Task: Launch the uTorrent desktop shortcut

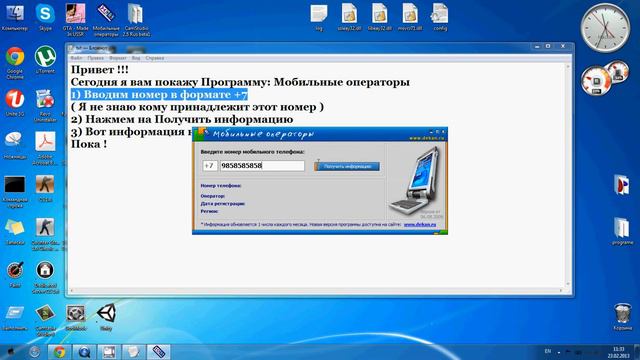Action: (45, 59)
